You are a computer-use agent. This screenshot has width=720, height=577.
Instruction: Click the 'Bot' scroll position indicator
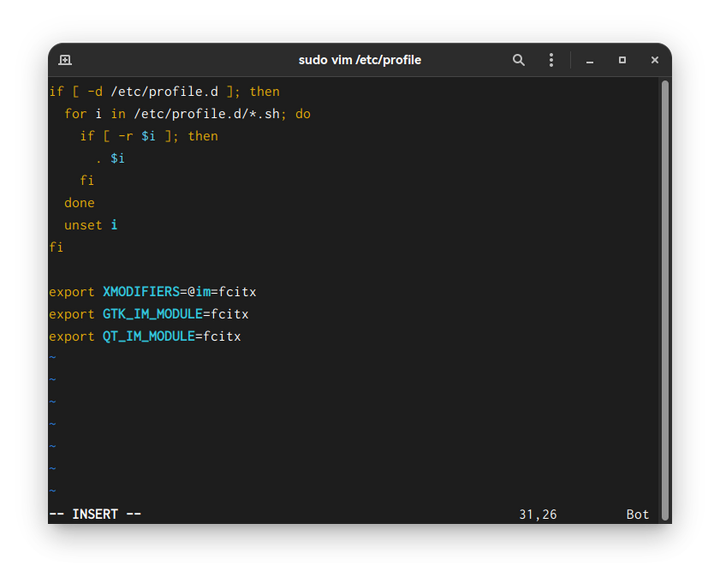tap(637, 514)
